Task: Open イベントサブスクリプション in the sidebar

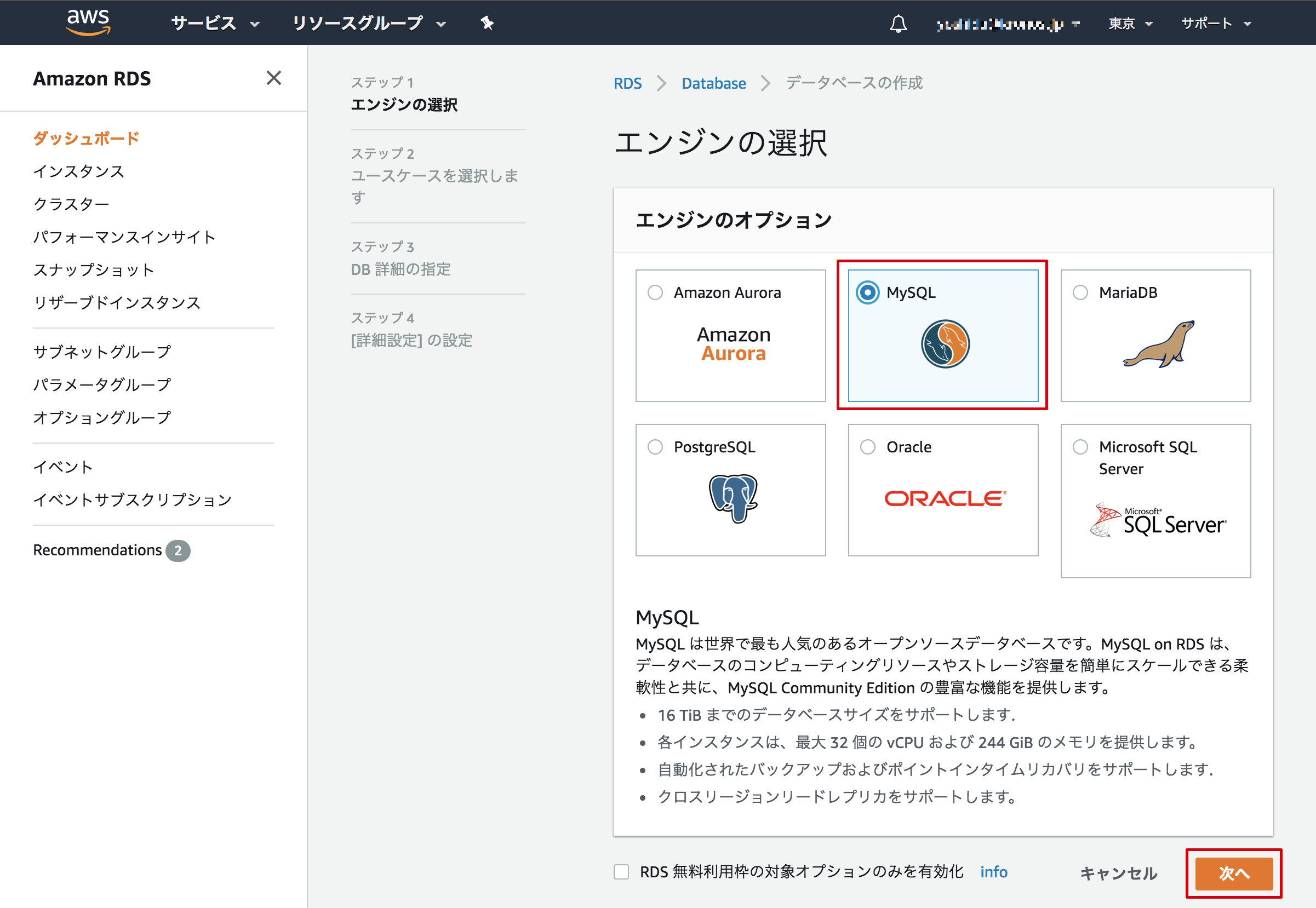Action: point(132,499)
